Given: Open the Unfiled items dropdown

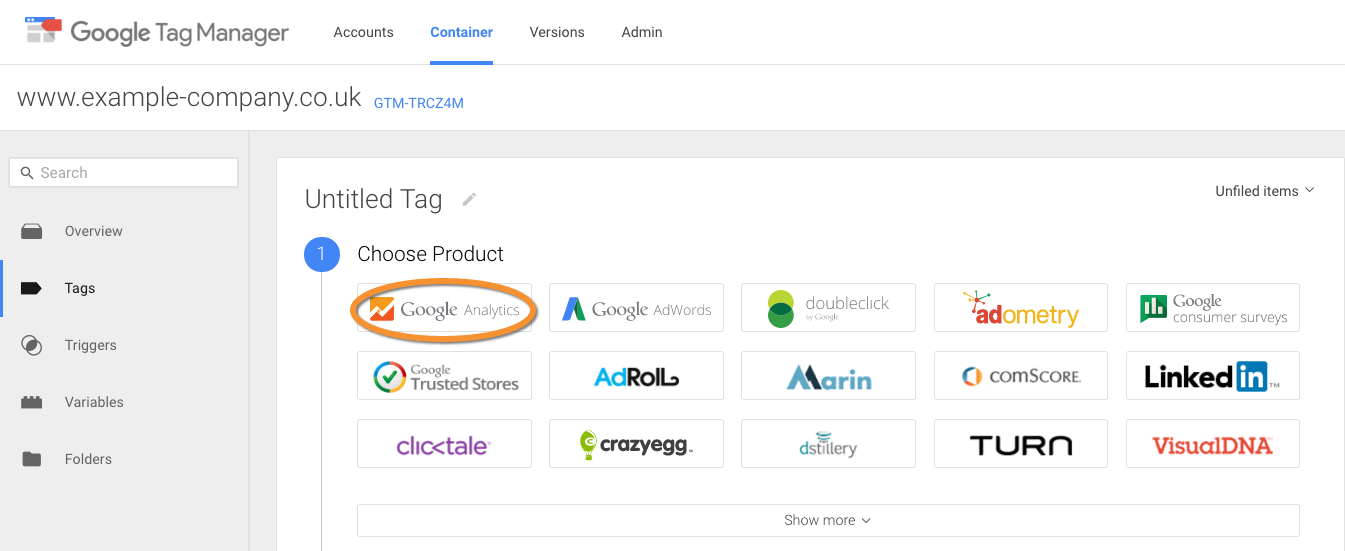Looking at the screenshot, I should [x=1264, y=191].
